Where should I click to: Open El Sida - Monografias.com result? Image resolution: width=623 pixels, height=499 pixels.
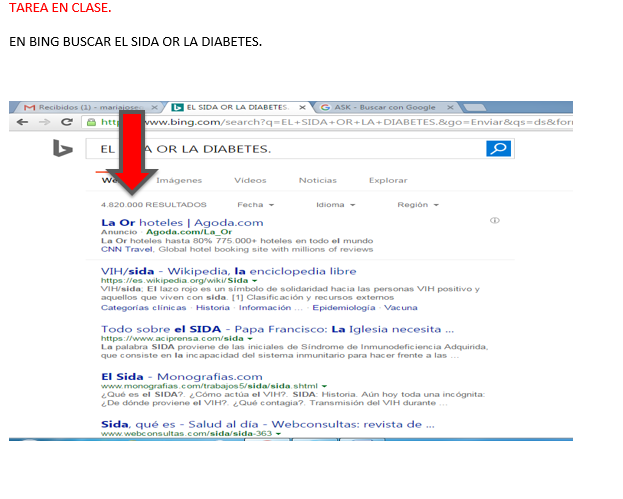(182, 377)
